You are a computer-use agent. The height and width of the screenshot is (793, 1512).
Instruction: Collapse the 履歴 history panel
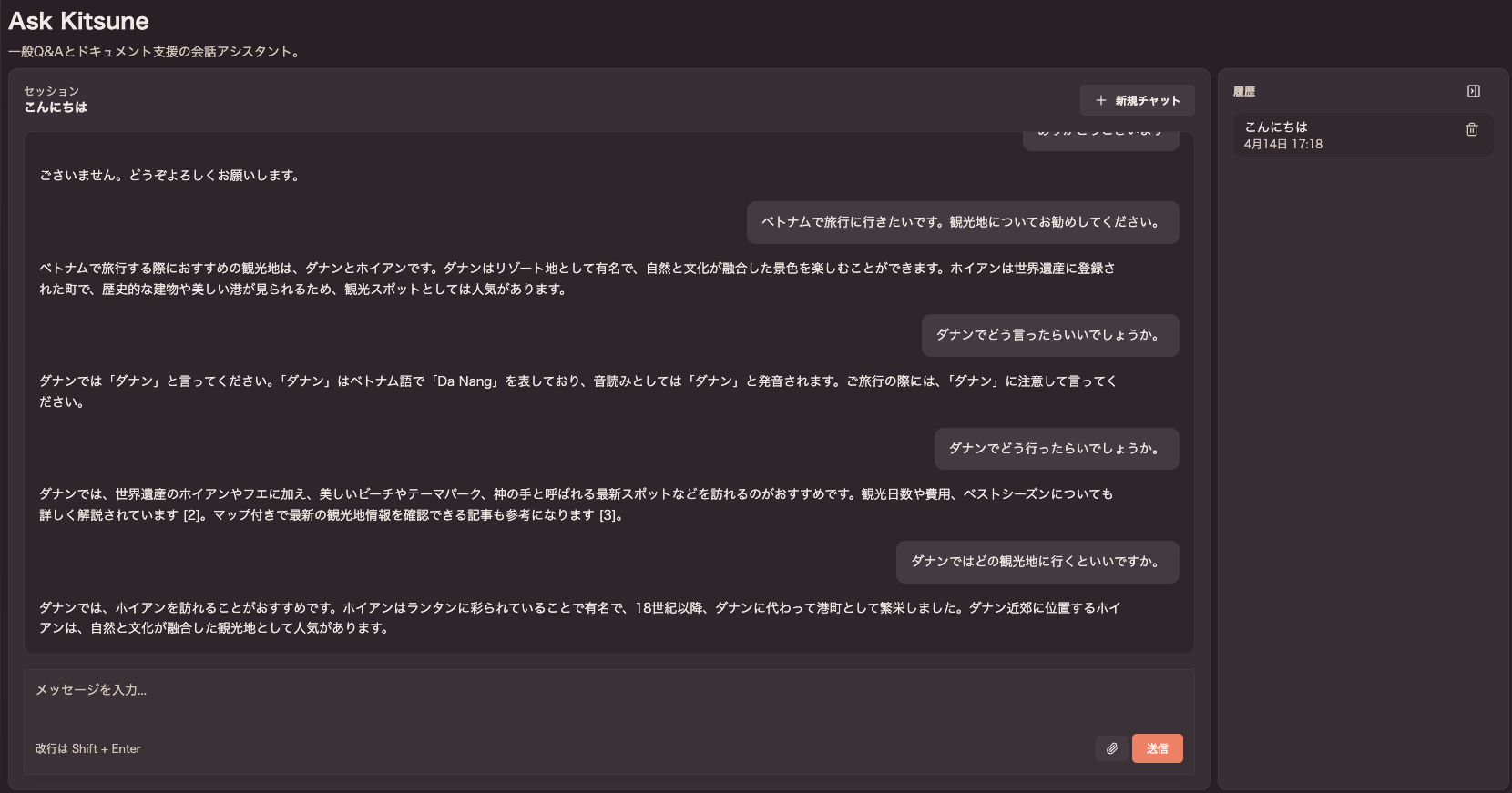1473,91
